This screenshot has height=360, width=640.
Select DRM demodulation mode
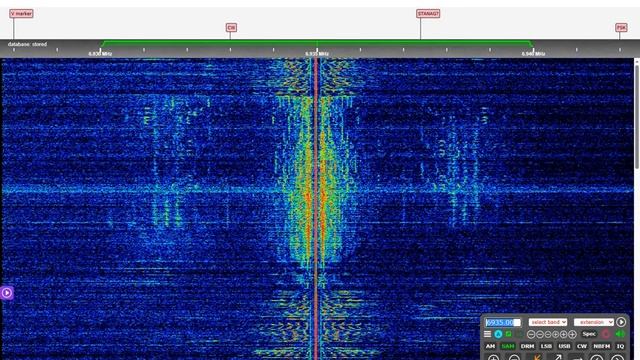pos(527,346)
